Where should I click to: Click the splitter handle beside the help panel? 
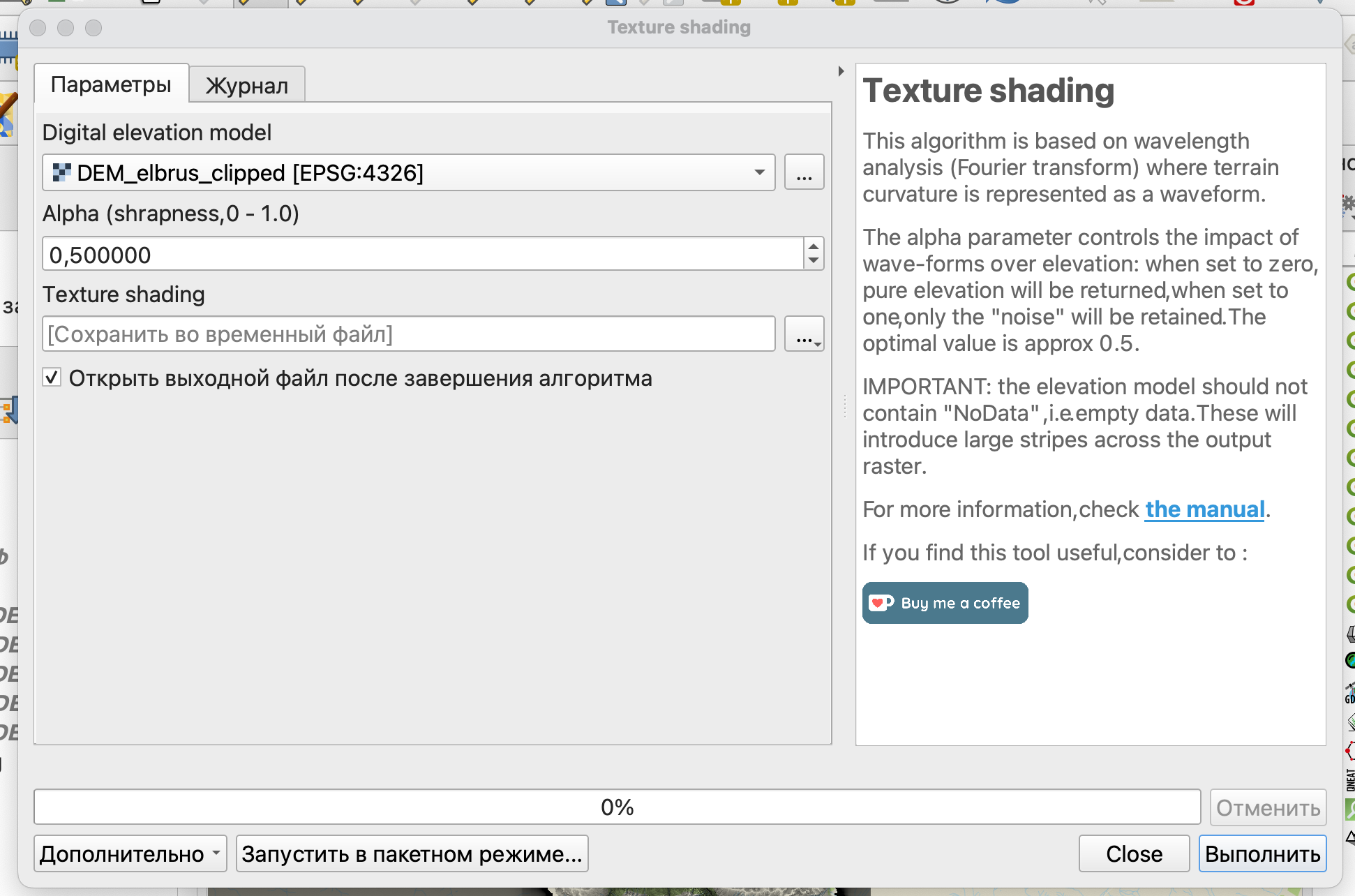pos(844,405)
